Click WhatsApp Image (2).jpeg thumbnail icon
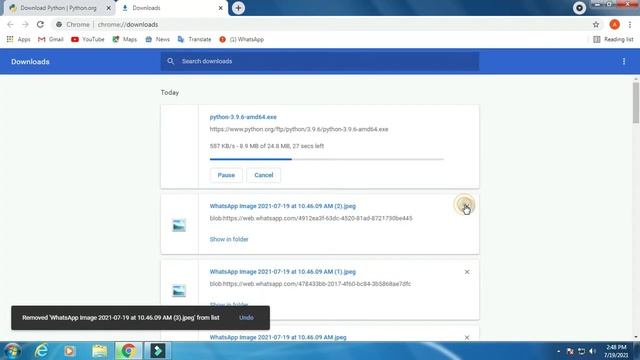 pos(179,225)
